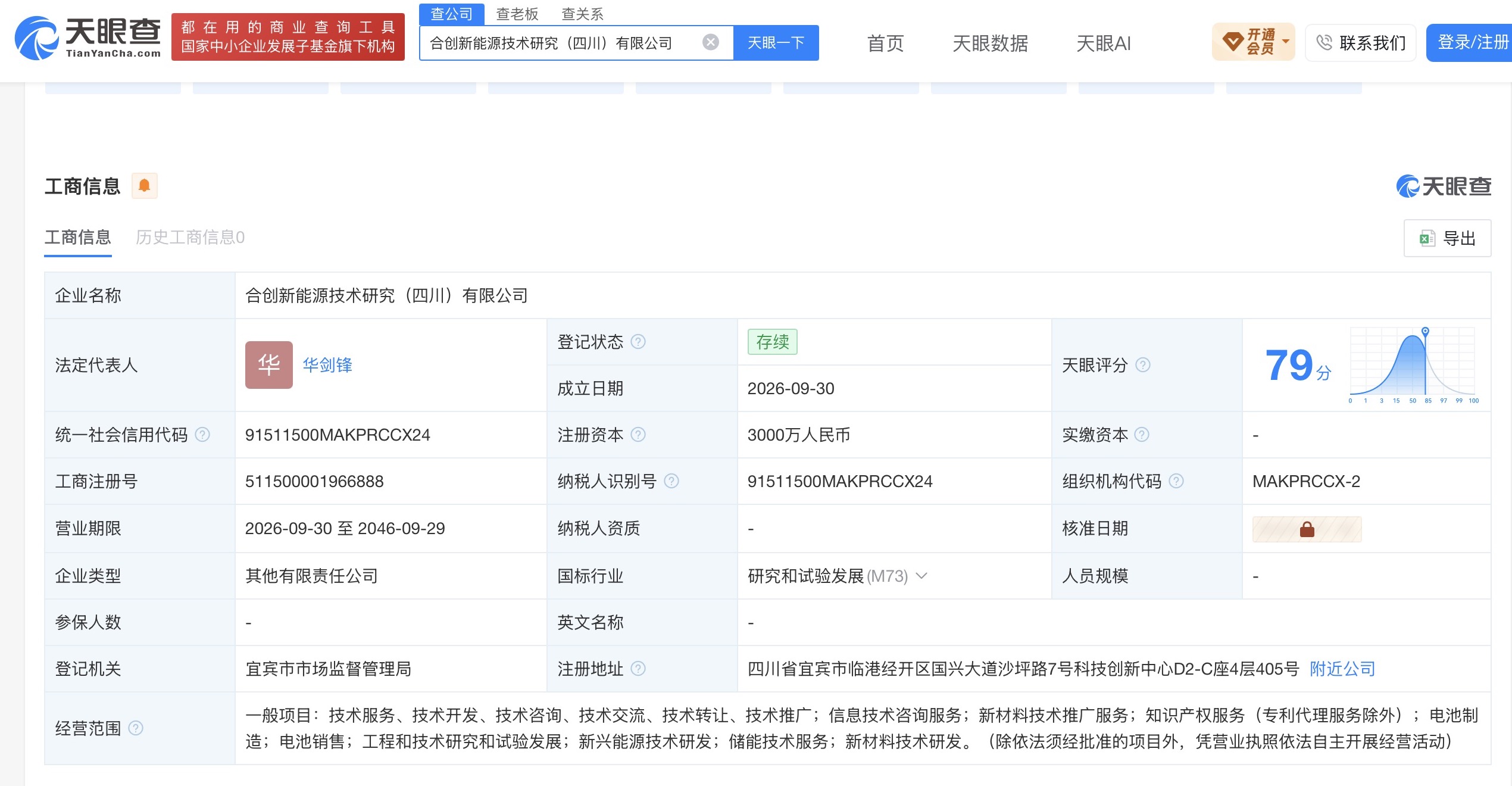Switch to the 查关系 search tab

(583, 14)
